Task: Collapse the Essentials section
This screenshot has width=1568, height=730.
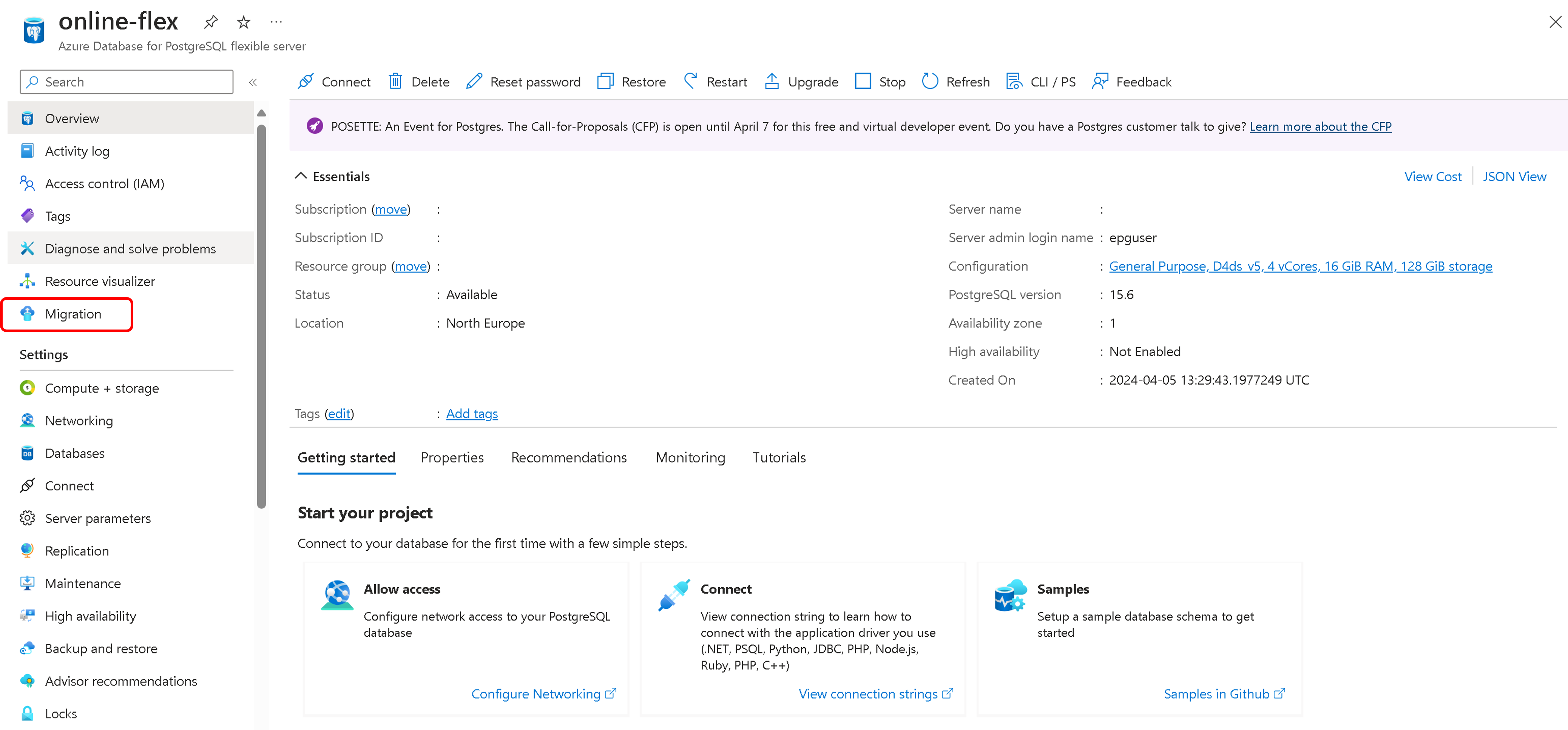Action: coord(301,176)
